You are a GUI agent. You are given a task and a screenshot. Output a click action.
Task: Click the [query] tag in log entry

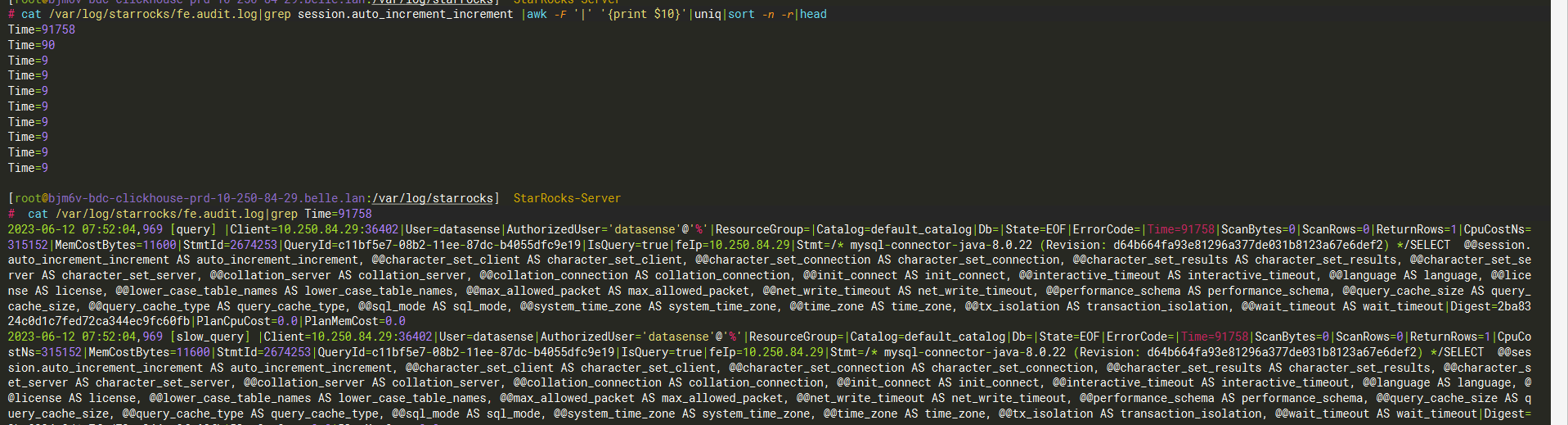(193, 229)
